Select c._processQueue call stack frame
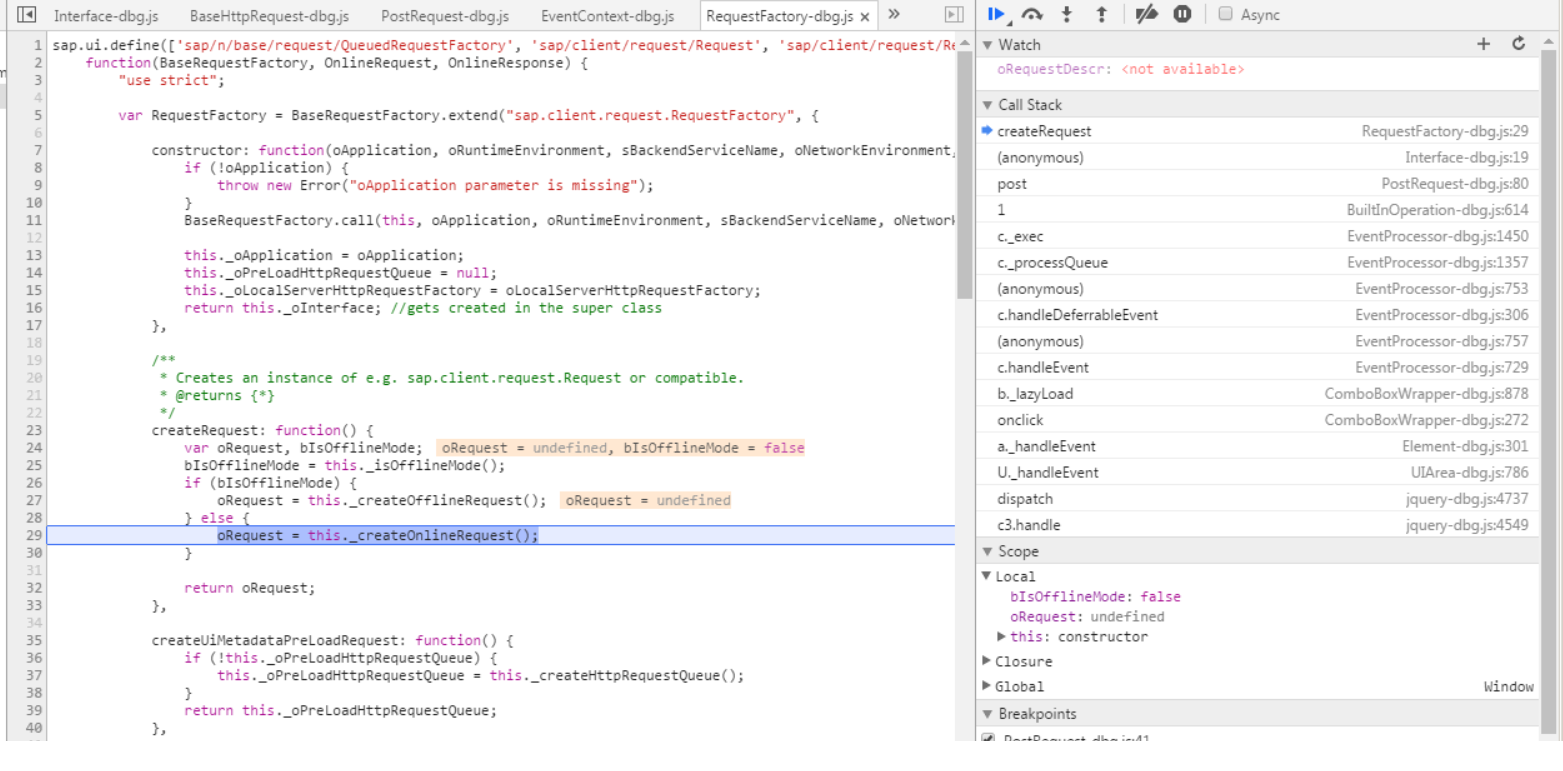1563x771 pixels. pos(1257,262)
